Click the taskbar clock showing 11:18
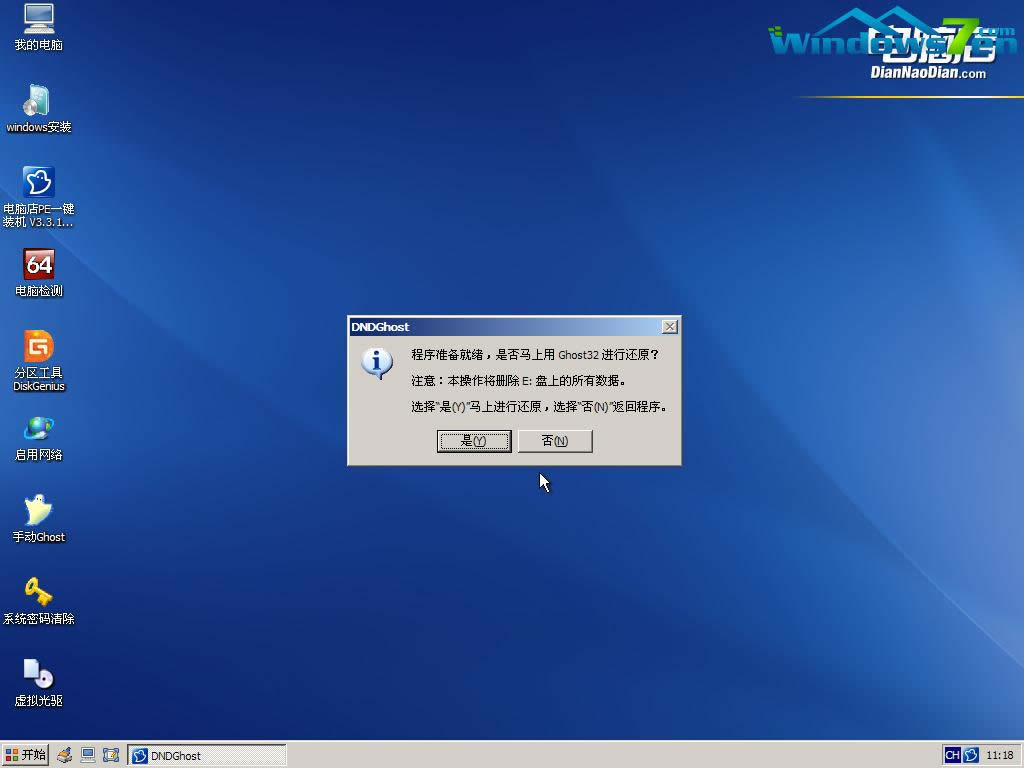 [999, 755]
